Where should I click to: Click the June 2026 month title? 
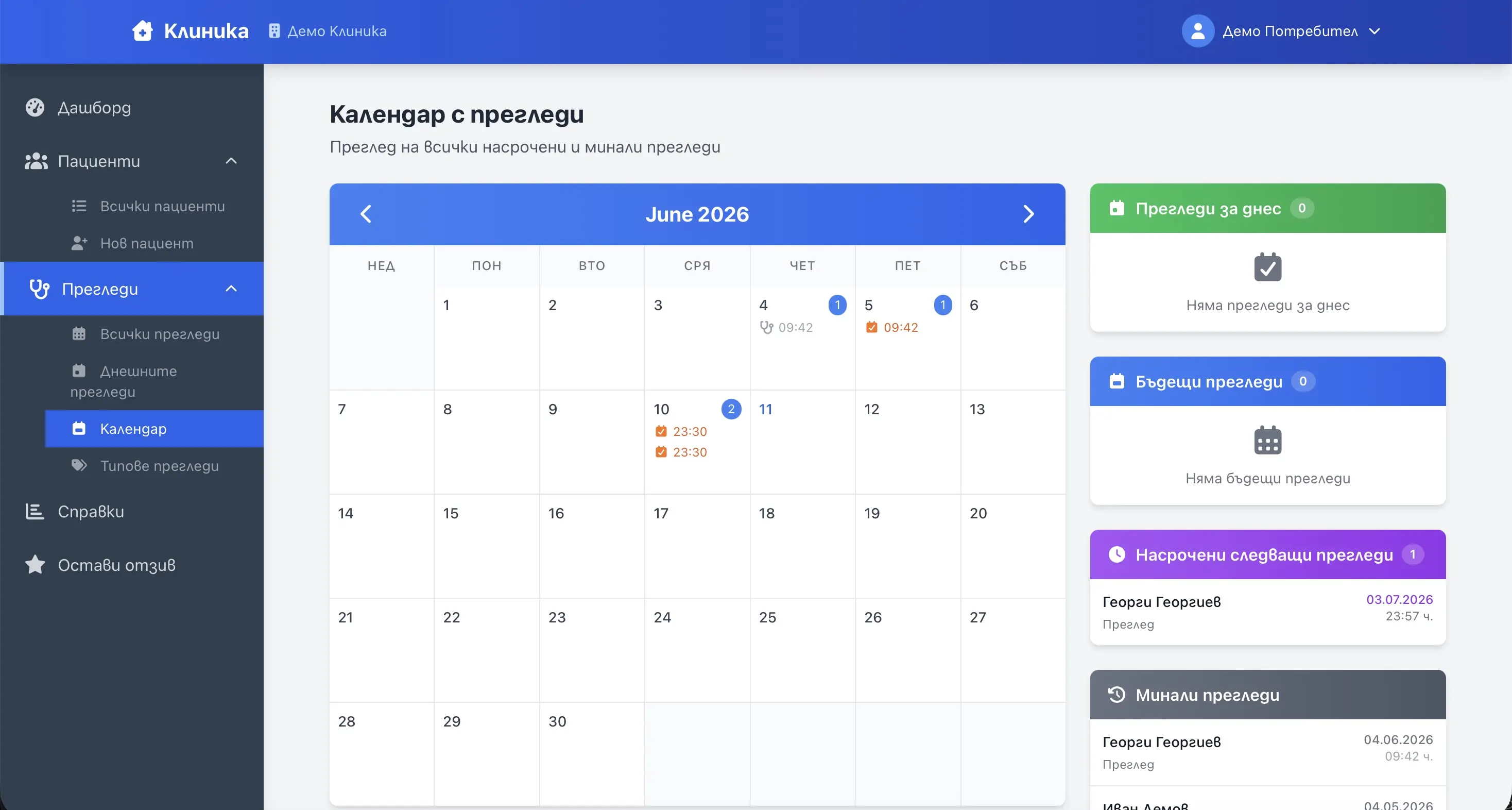tap(697, 214)
